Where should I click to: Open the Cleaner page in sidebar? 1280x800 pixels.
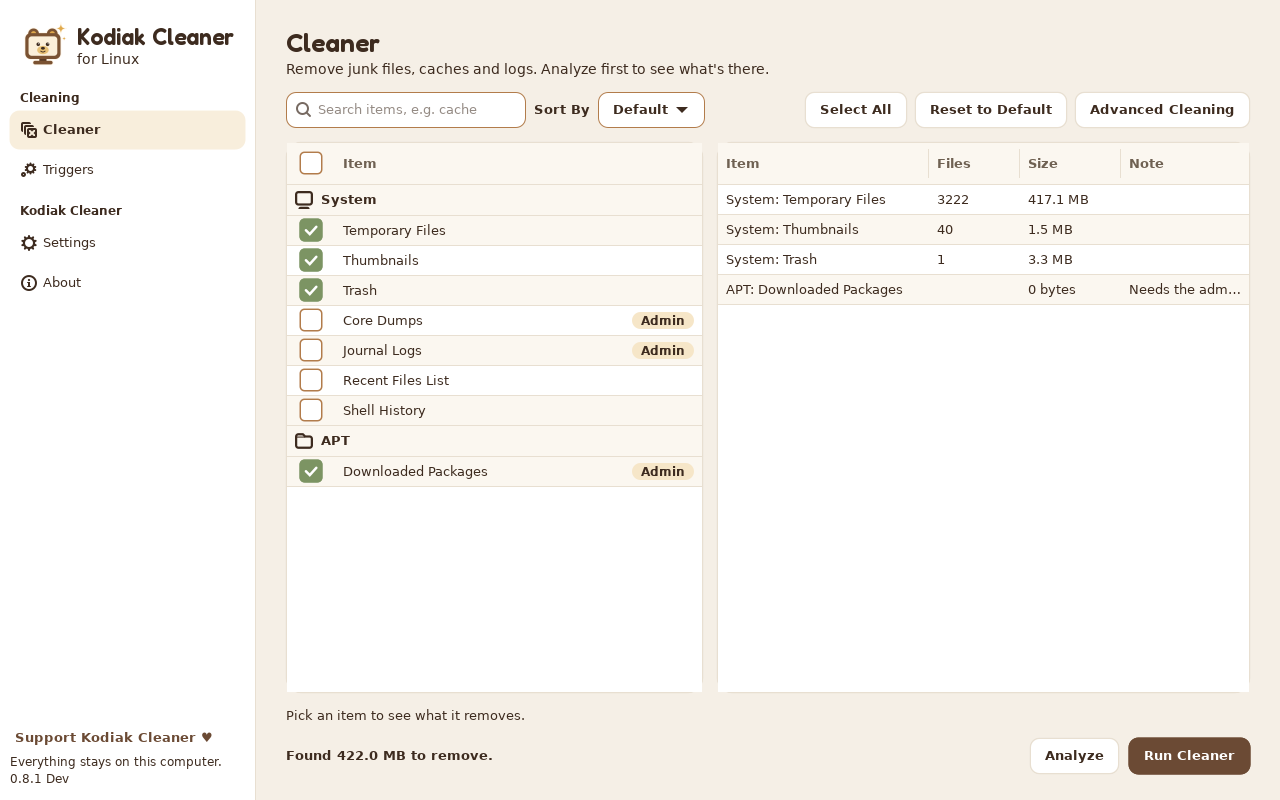tap(127, 130)
